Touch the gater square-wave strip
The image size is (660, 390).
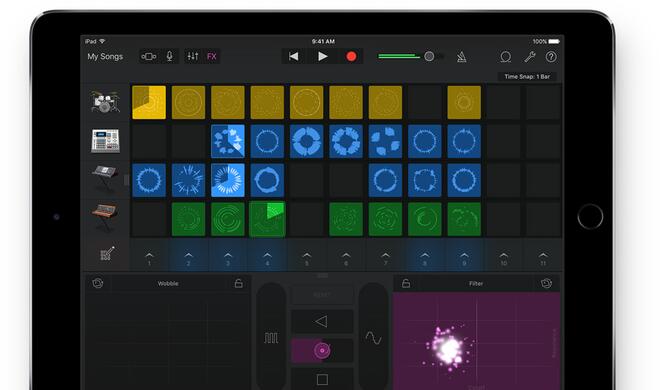271,337
